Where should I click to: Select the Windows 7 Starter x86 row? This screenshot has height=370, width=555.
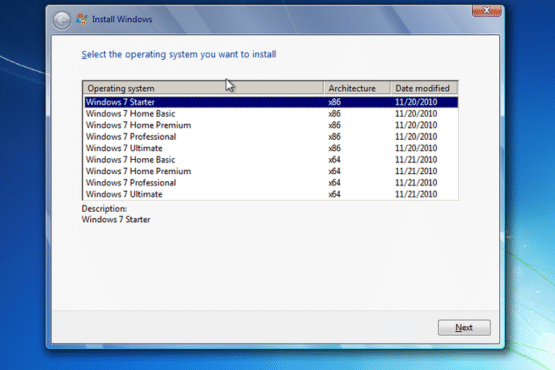271,102
